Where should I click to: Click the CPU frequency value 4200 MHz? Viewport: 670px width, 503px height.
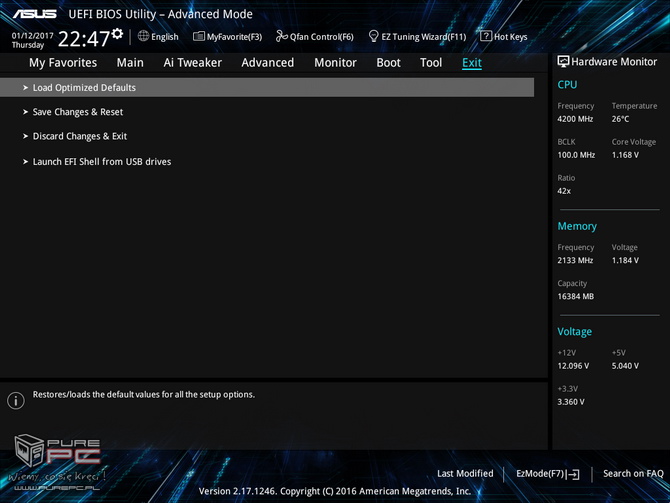click(575, 119)
